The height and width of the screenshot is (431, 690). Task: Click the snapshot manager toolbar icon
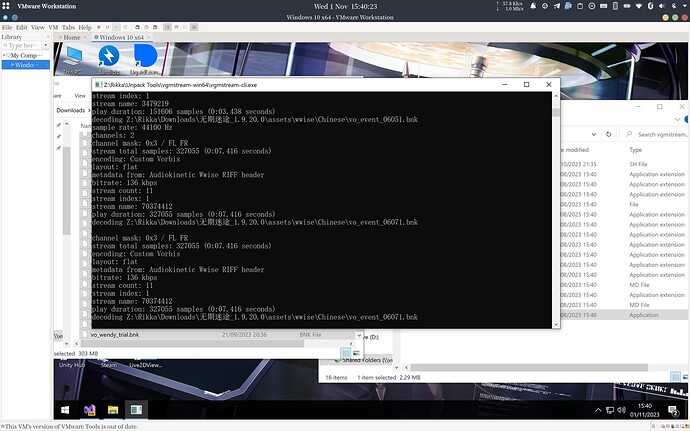tap(155, 27)
